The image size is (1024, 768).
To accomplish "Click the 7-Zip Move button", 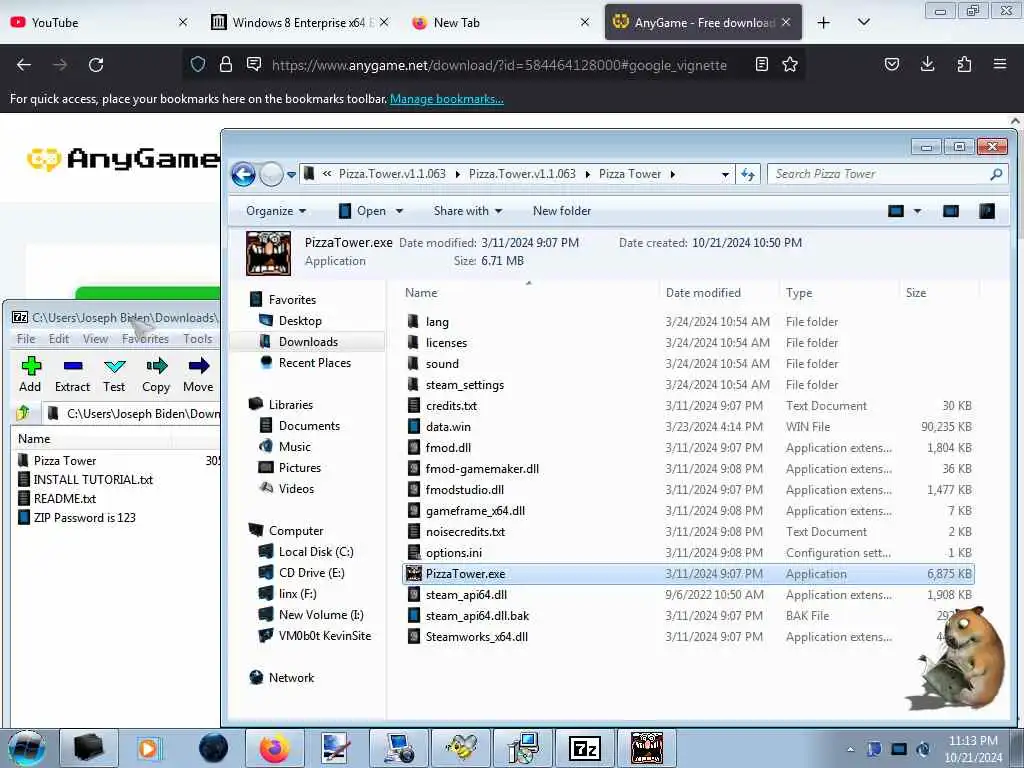I will pyautogui.click(x=199, y=375).
